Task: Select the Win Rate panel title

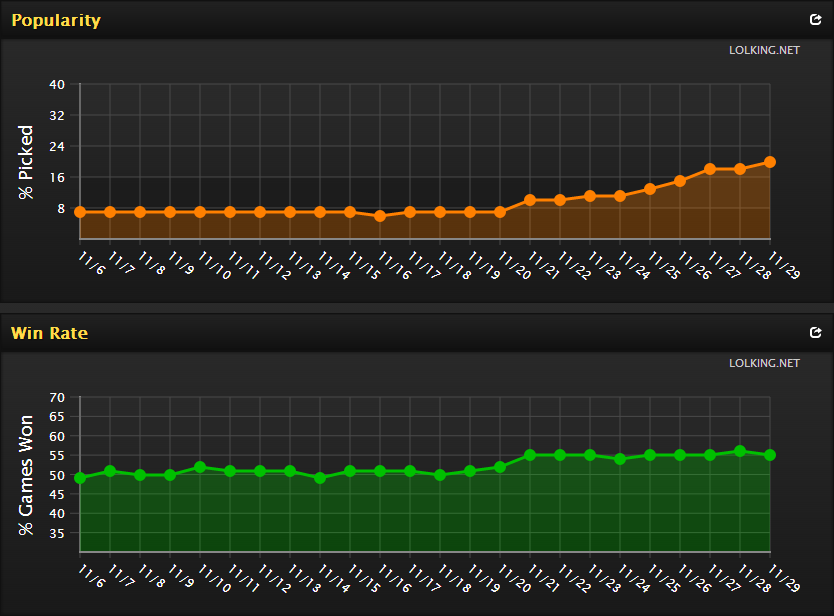Action: coord(49,333)
